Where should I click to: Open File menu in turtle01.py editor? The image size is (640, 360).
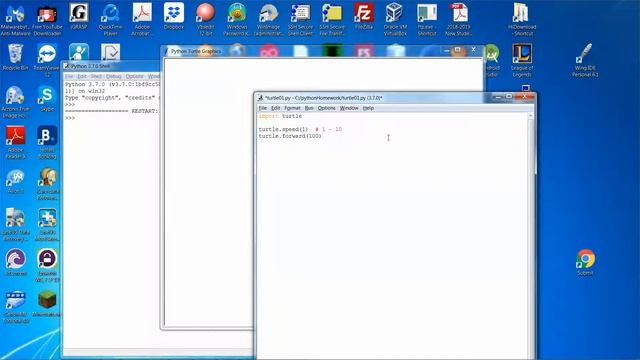pos(262,108)
